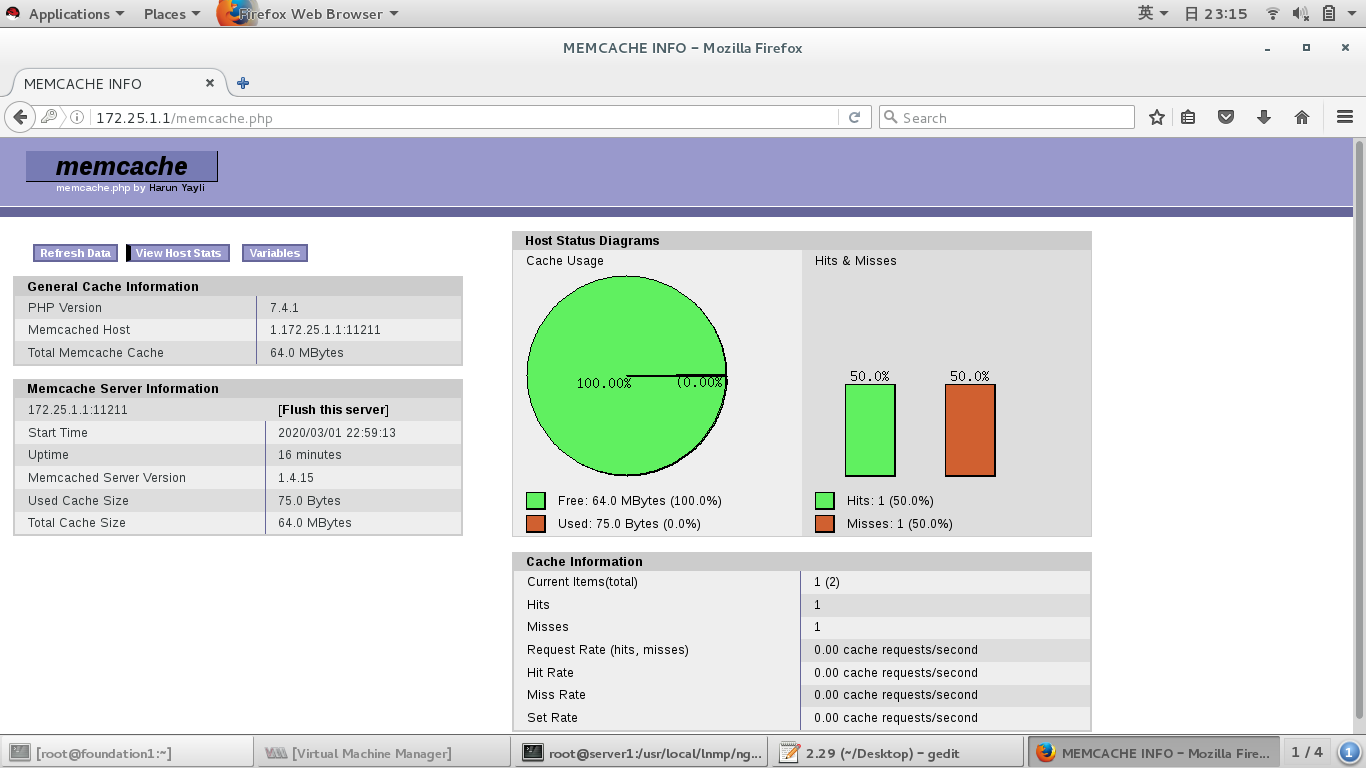Viewport: 1366px width, 768px height.
Task: Click the reload page icon in URL bar
Action: (x=854, y=118)
